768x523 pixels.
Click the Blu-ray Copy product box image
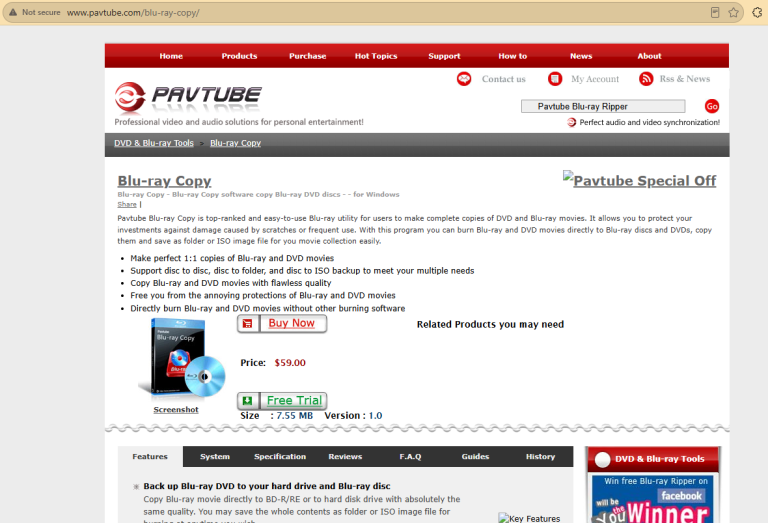click(182, 357)
